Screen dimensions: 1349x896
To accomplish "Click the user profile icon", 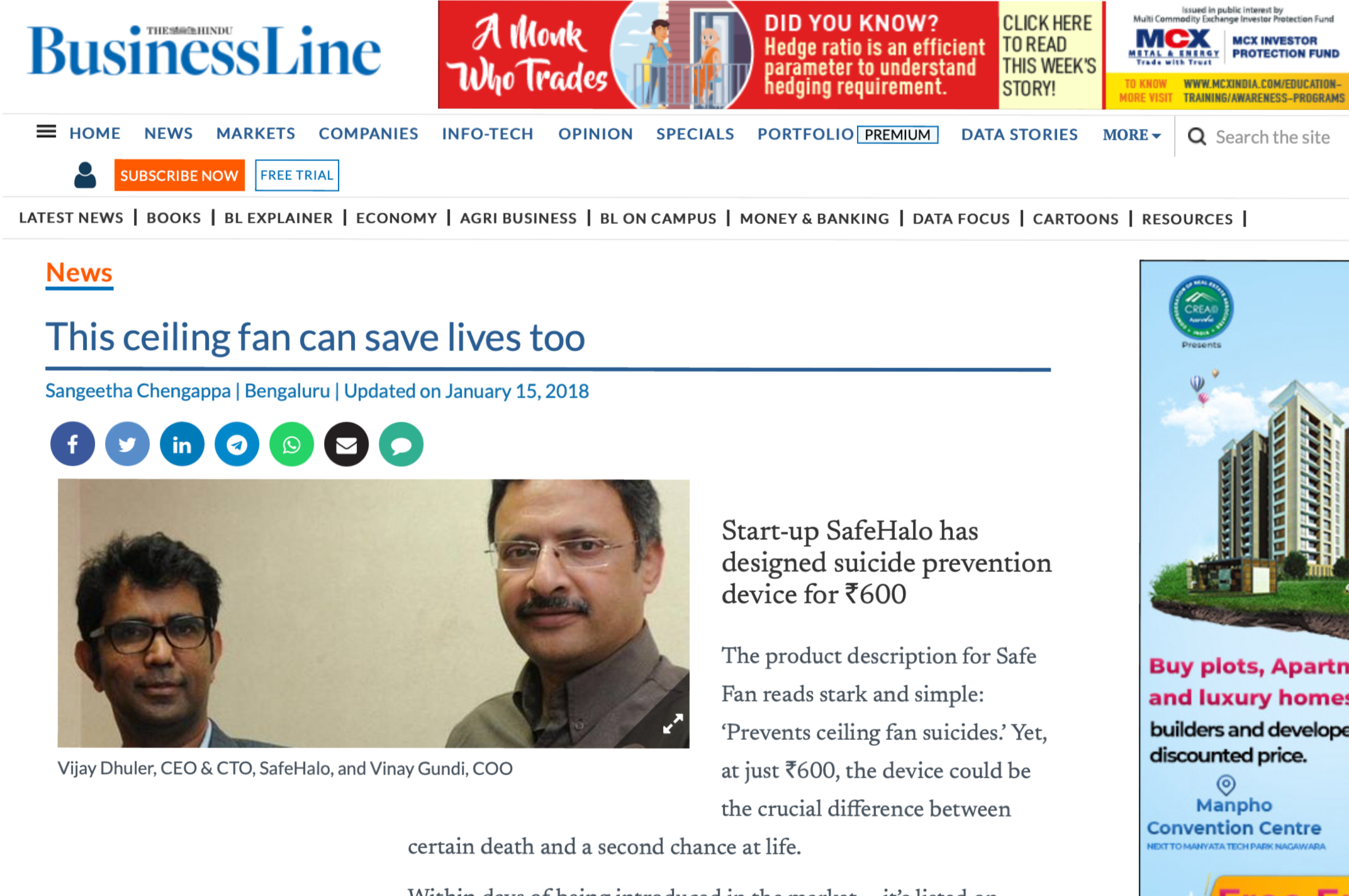I will [x=85, y=175].
